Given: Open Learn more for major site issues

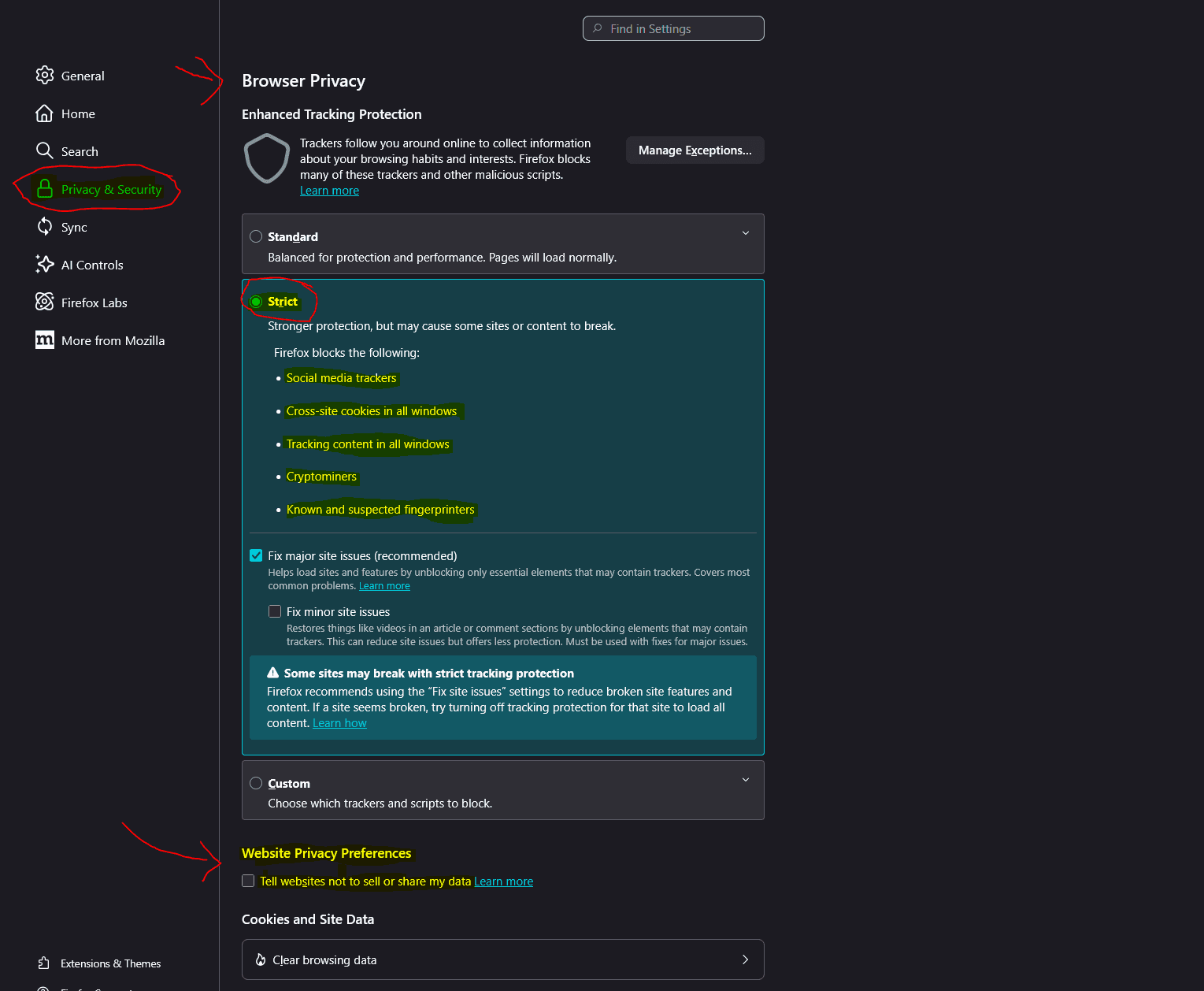Looking at the screenshot, I should [x=384, y=586].
